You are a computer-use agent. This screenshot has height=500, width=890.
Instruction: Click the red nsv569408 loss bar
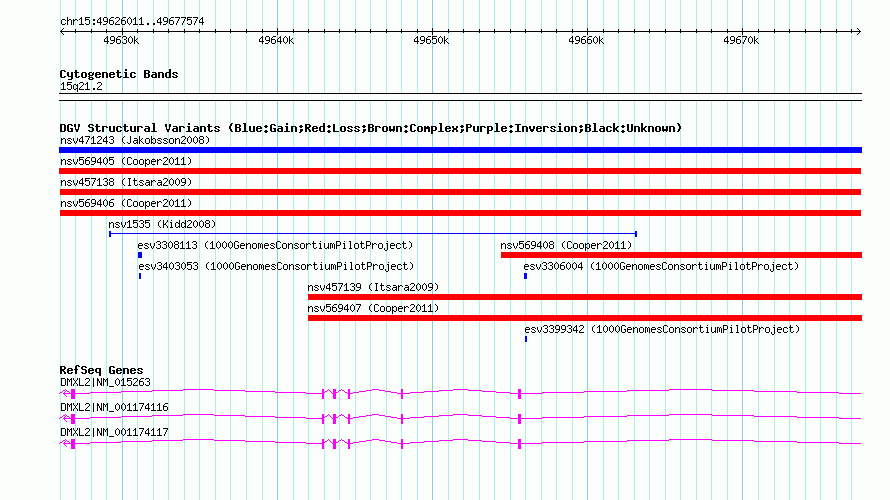[681, 255]
